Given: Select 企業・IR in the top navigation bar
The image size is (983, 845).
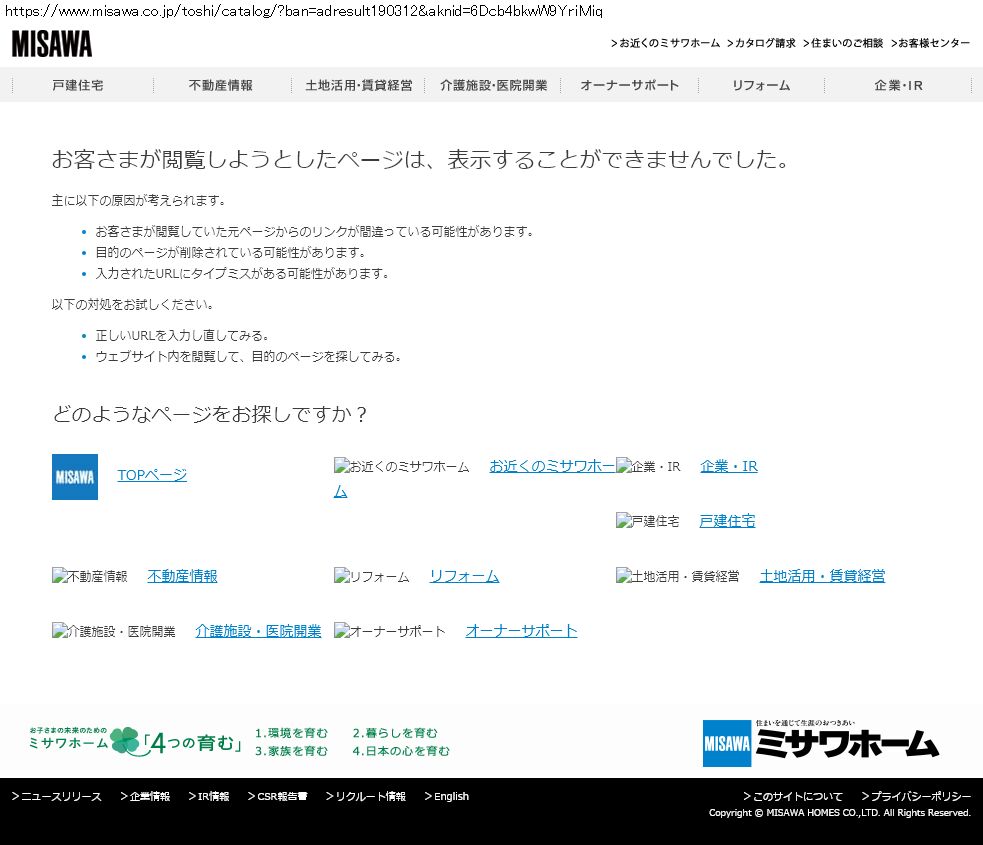Looking at the screenshot, I should pyautogui.click(x=898, y=85).
